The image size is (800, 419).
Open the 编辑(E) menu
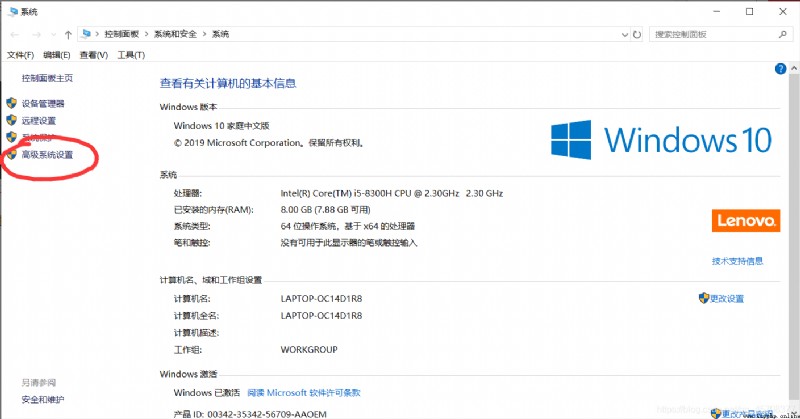click(x=57, y=55)
